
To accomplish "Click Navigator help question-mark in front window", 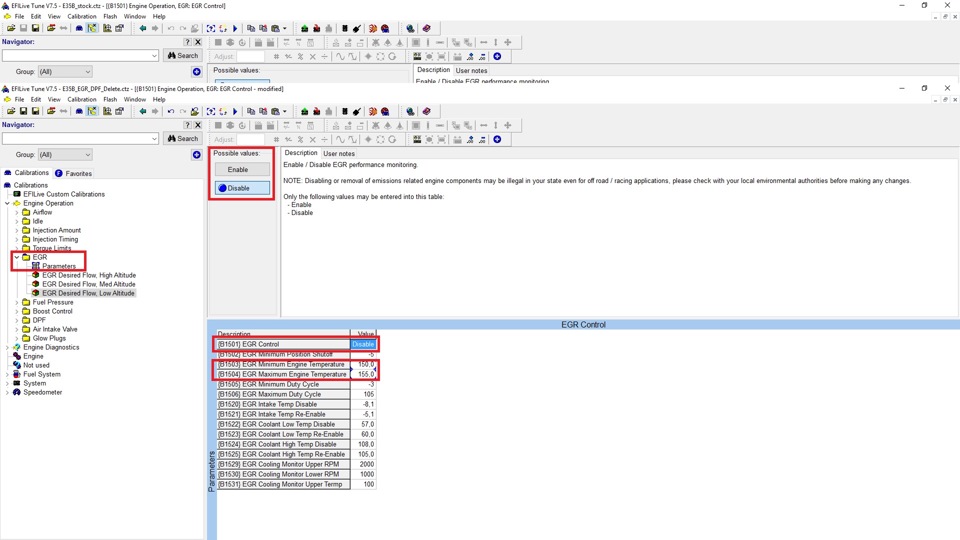I will click(187, 125).
